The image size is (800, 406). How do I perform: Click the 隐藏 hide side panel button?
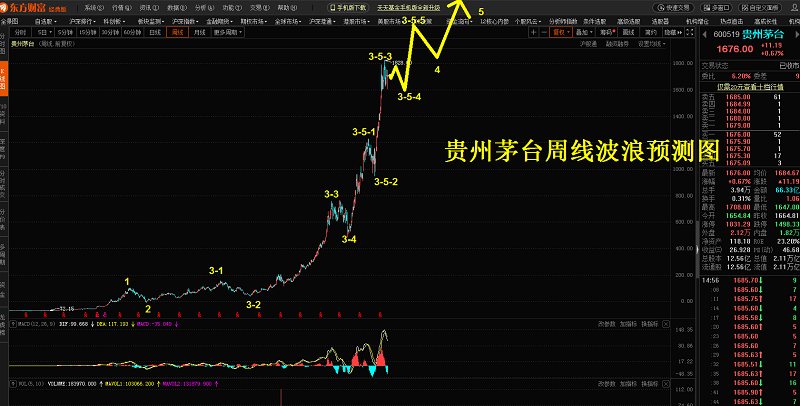click(x=673, y=32)
